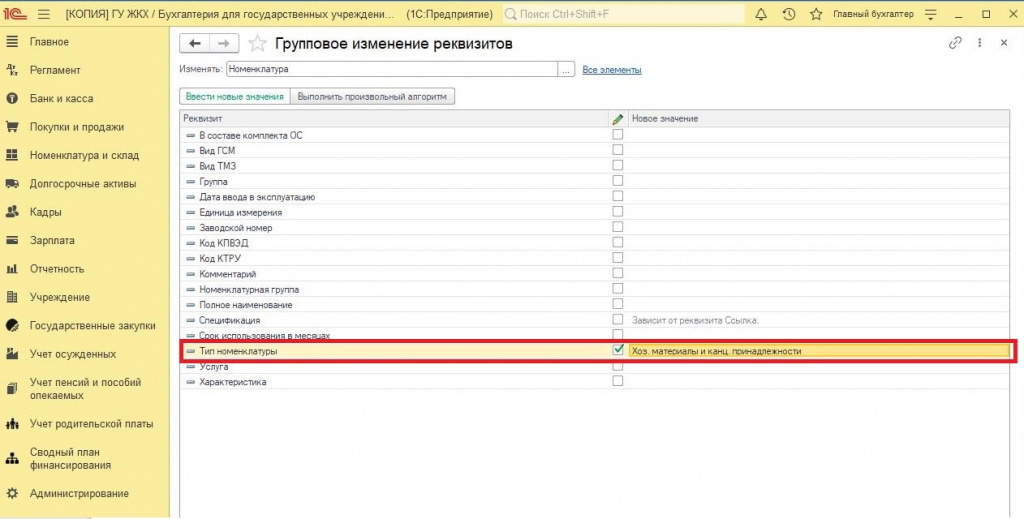The width and height of the screenshot is (1024, 519).
Task: Switch to Ввести новые значения tab
Action: point(234,97)
